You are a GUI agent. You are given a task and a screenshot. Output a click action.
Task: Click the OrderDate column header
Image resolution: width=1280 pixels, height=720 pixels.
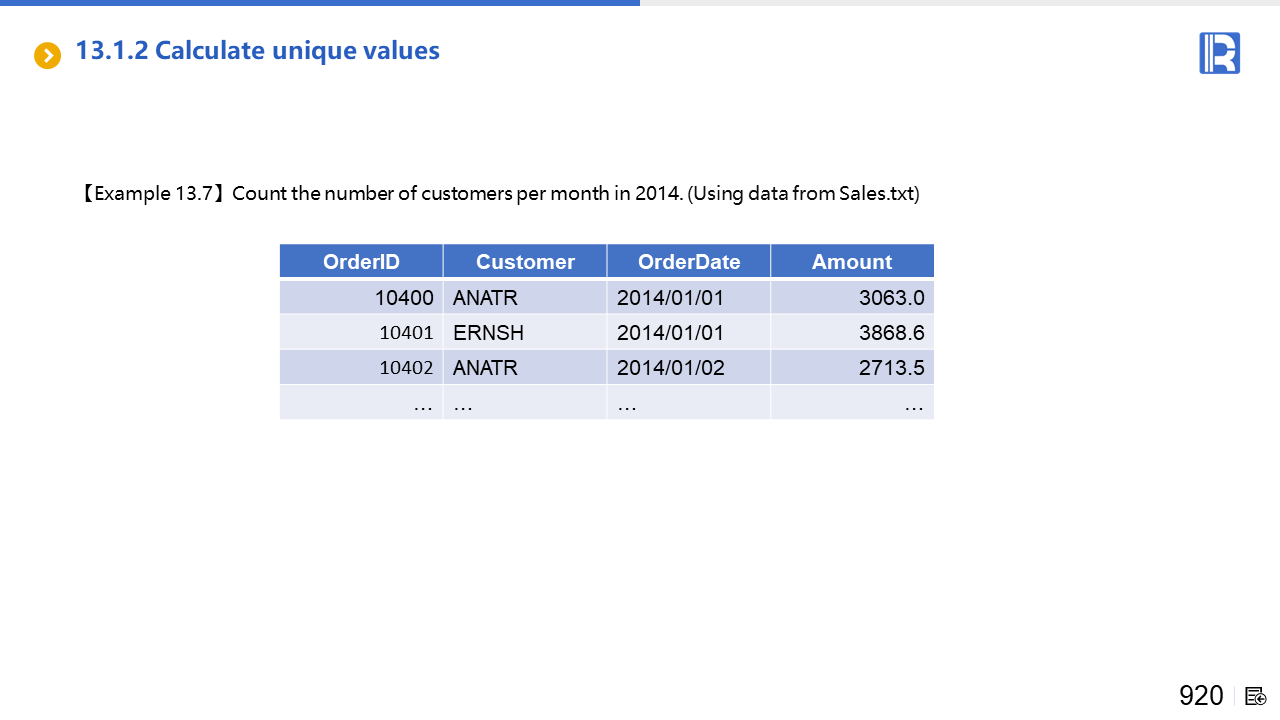pos(689,262)
